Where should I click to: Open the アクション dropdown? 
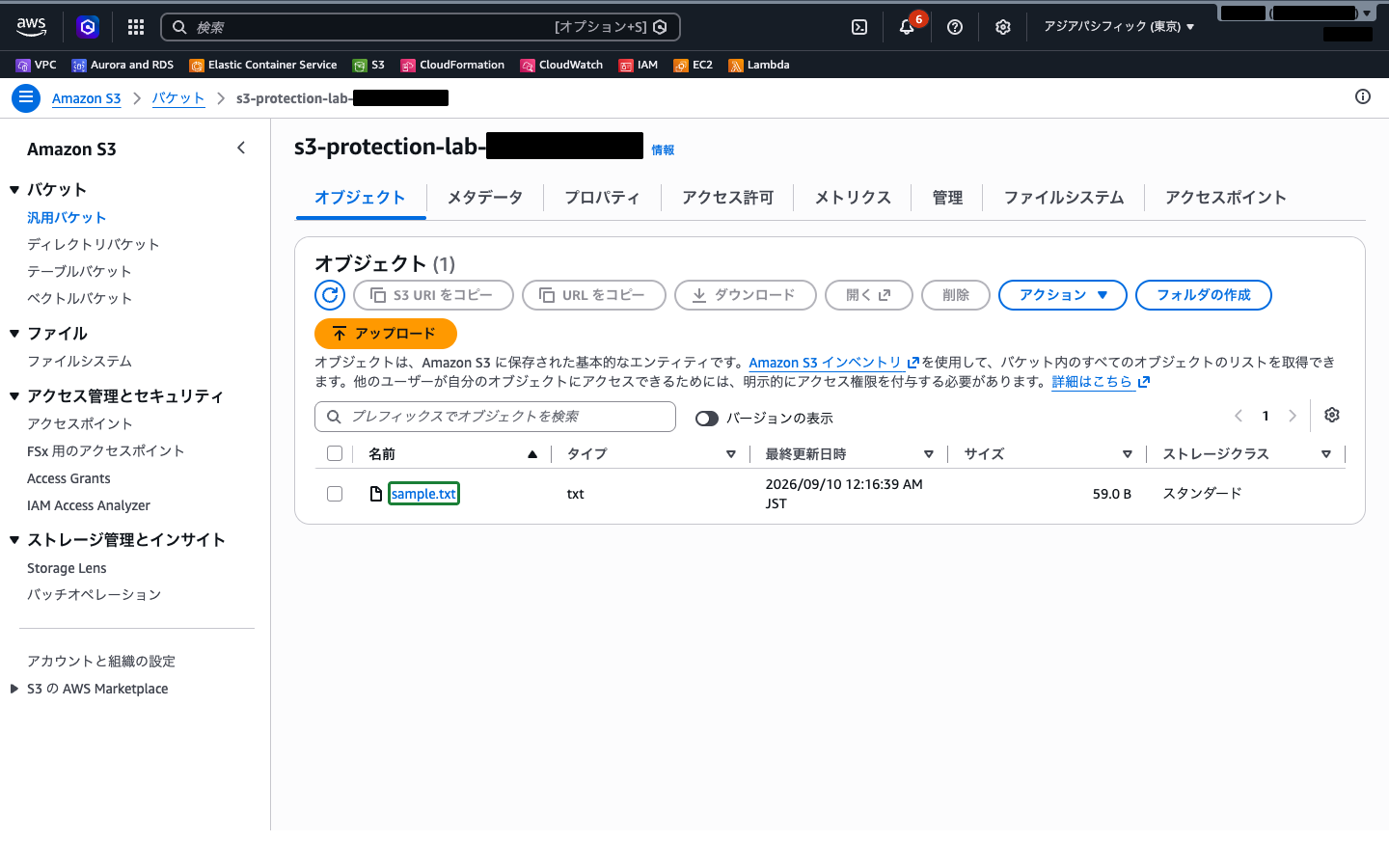pos(1063,295)
